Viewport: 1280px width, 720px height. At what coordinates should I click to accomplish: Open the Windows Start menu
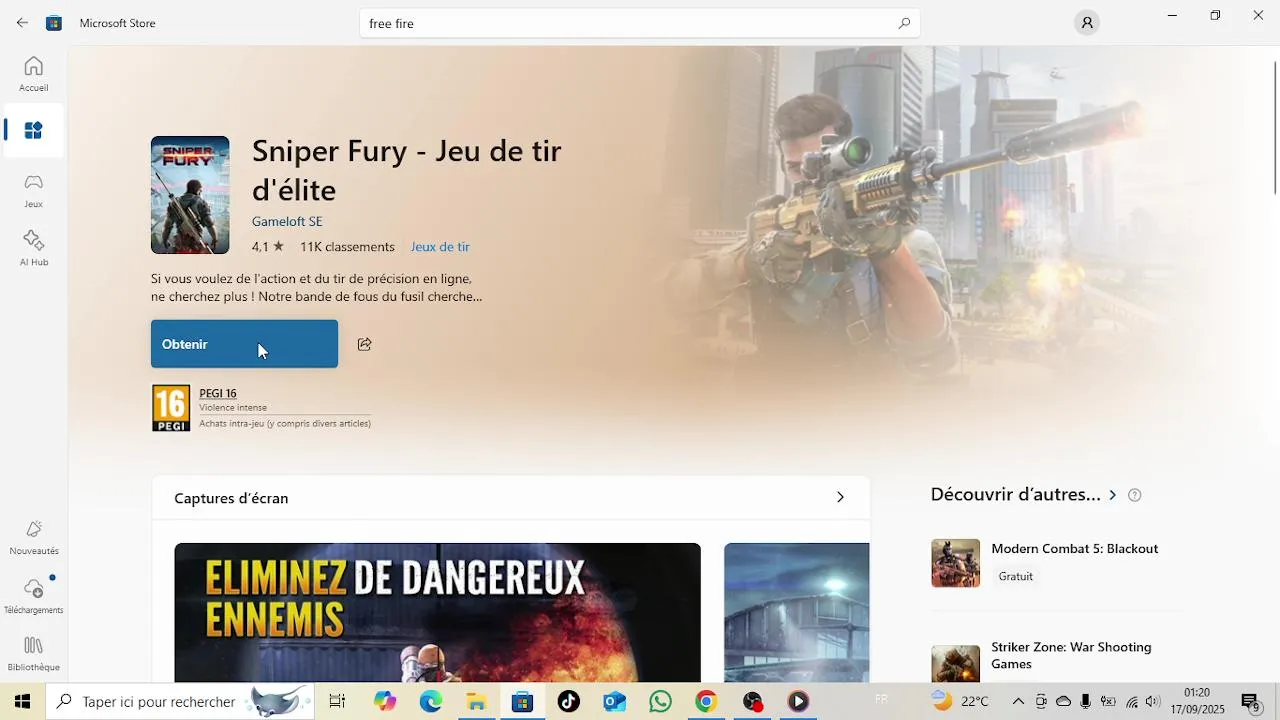[x=22, y=701]
